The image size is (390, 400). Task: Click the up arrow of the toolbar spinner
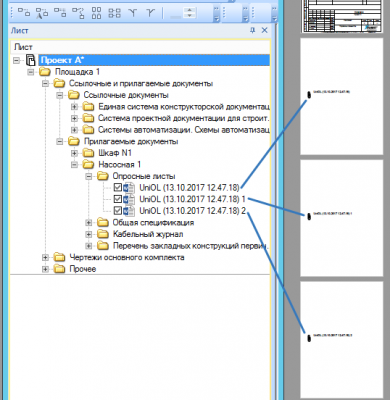tap(190, 10)
